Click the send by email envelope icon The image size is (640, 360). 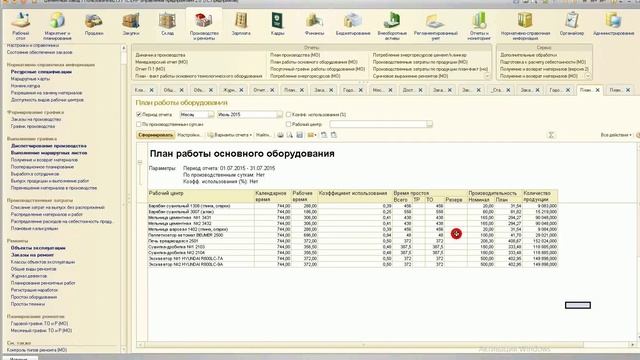pos(312,135)
